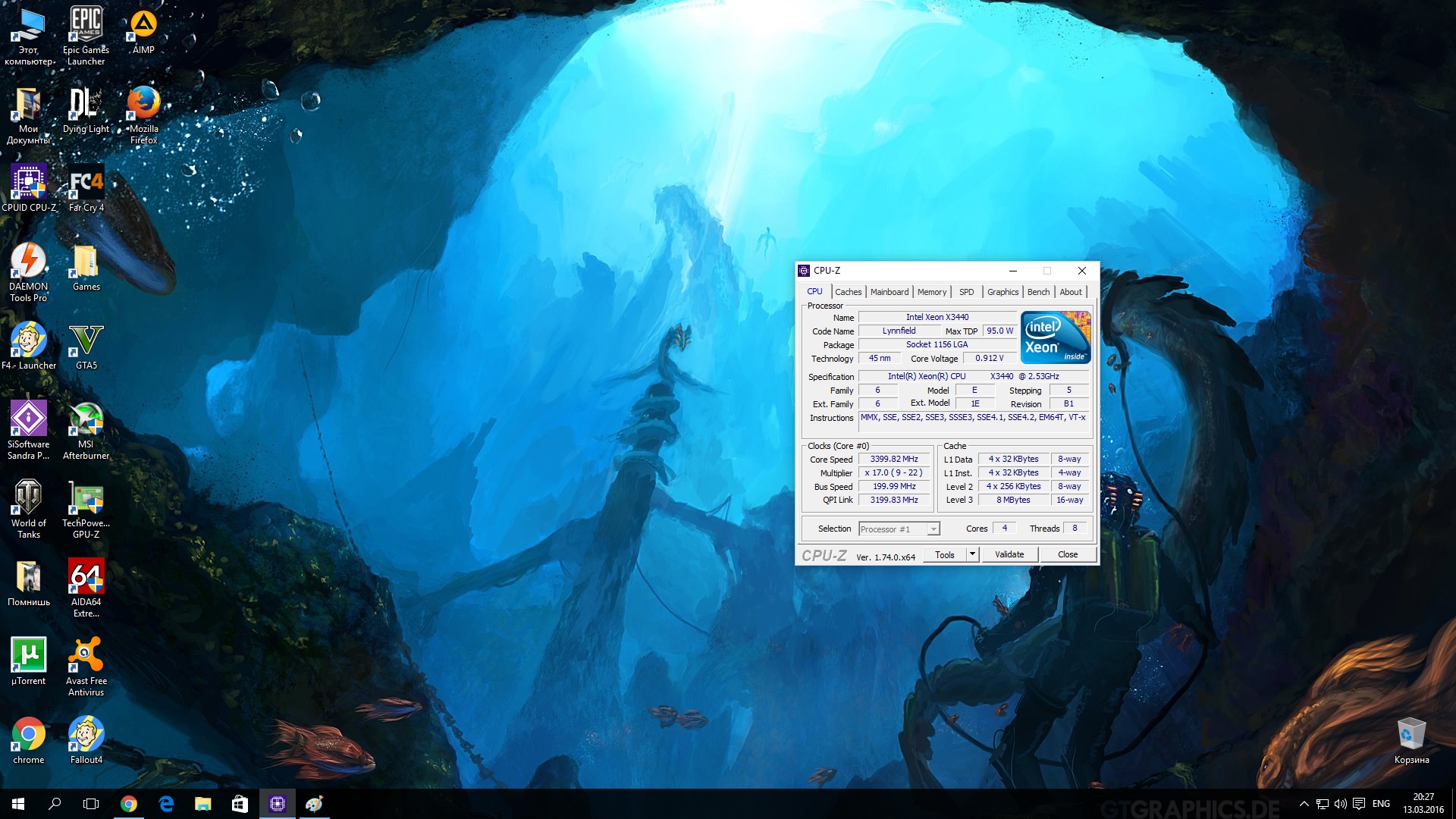Switch to the Mainboard tab
This screenshot has height=819, width=1456.
click(x=889, y=292)
